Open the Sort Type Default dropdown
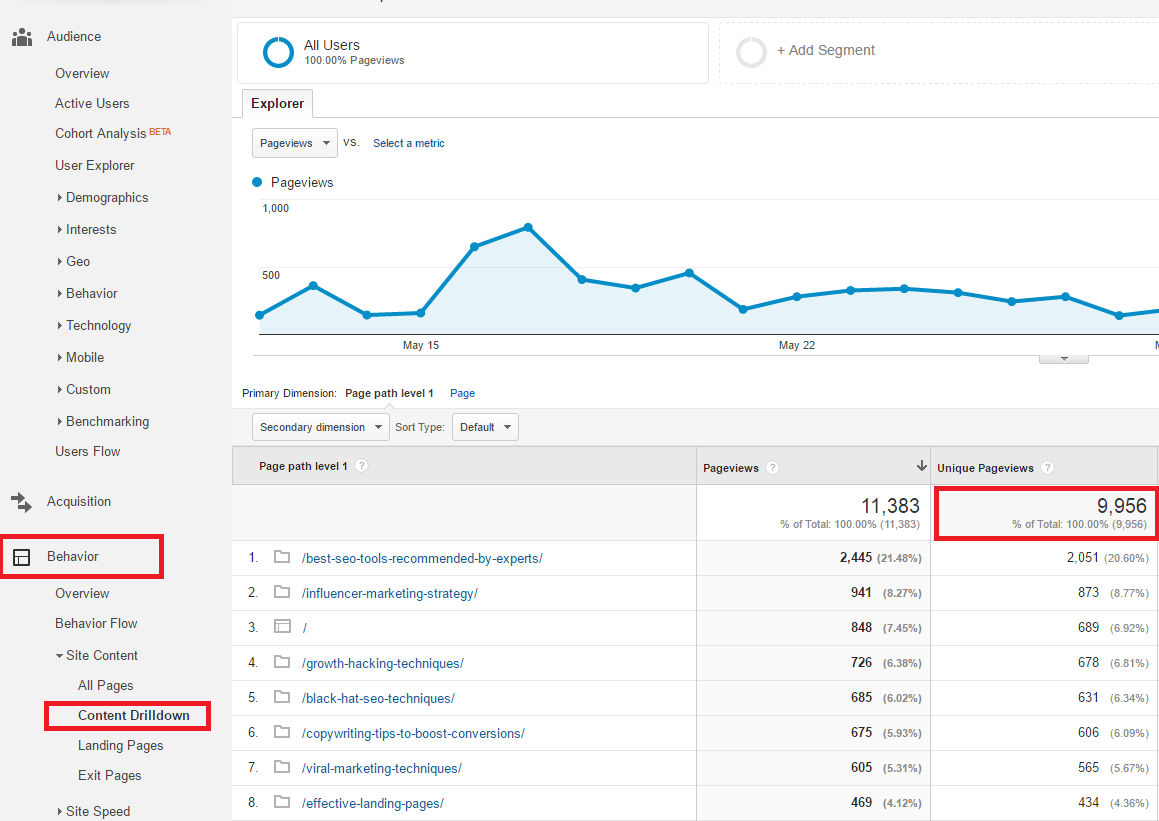Screen dimensions: 1159x821 [x=485, y=427]
